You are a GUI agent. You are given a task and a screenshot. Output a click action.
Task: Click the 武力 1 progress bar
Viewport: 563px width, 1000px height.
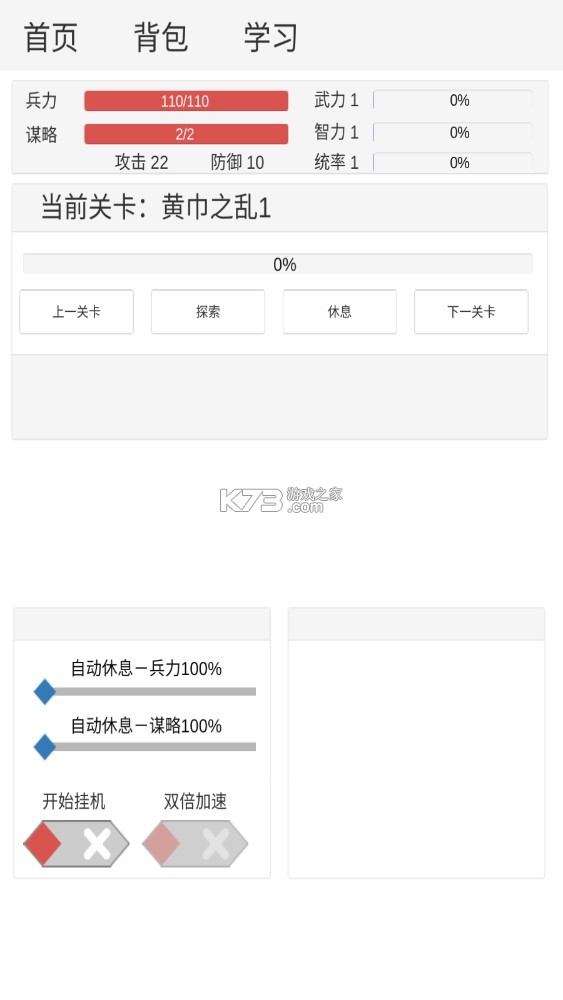click(x=453, y=100)
